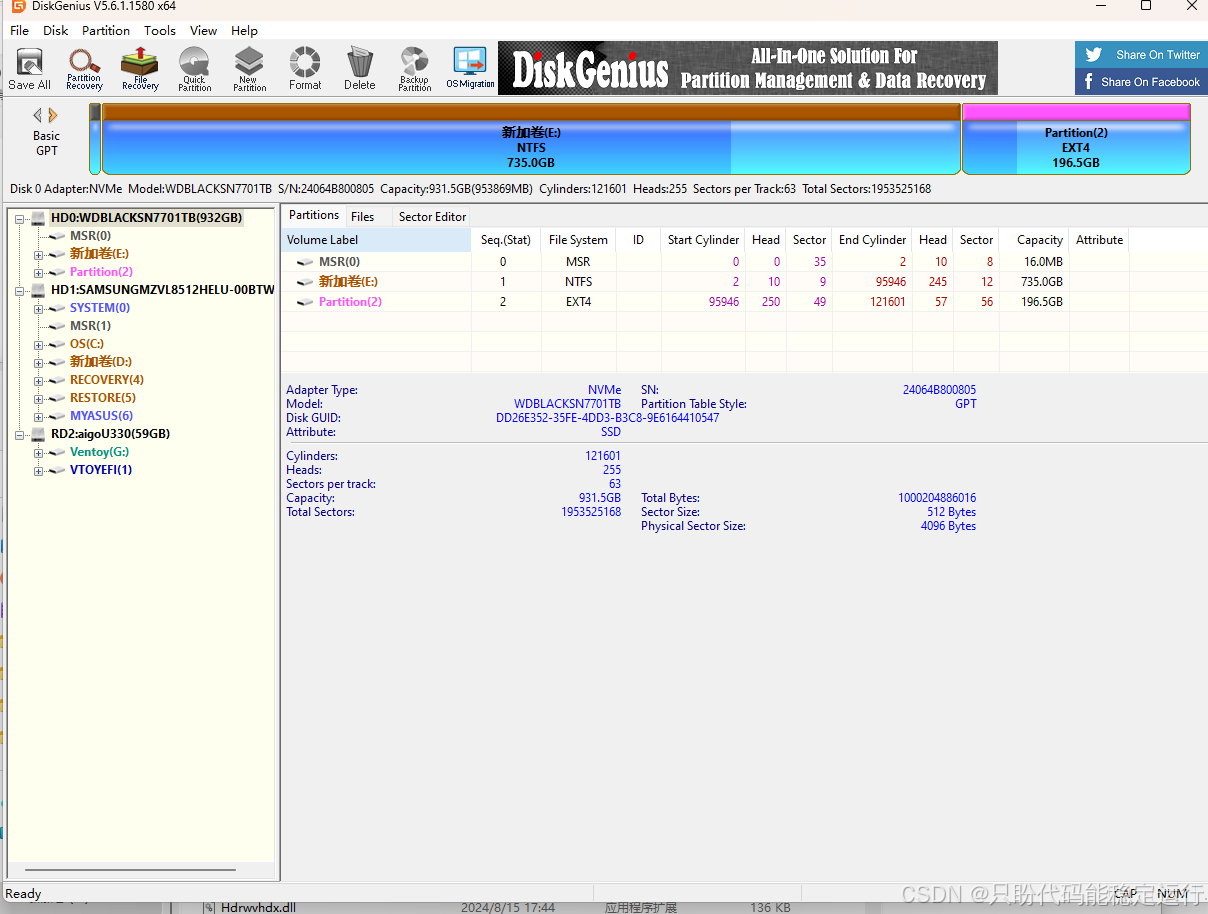The image size is (1208, 914).
Task: Open Quick Partition tool
Action: [x=194, y=68]
